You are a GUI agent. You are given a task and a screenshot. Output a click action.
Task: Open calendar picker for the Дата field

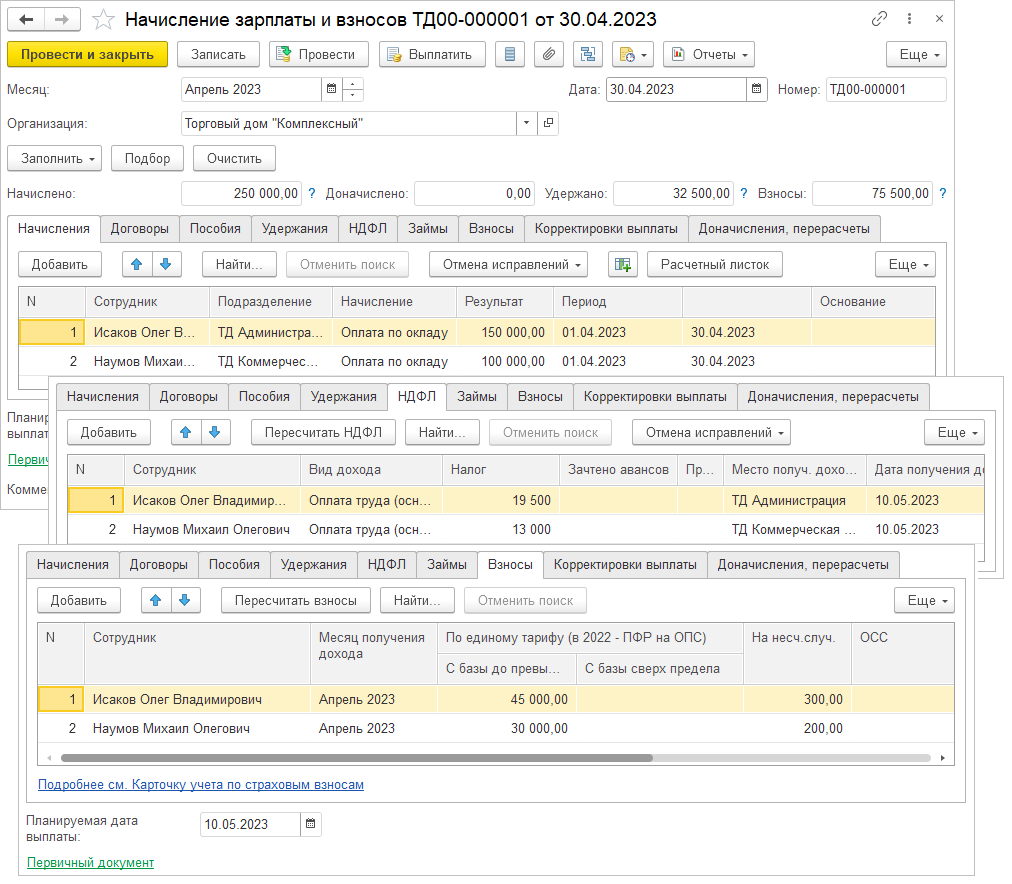point(757,89)
